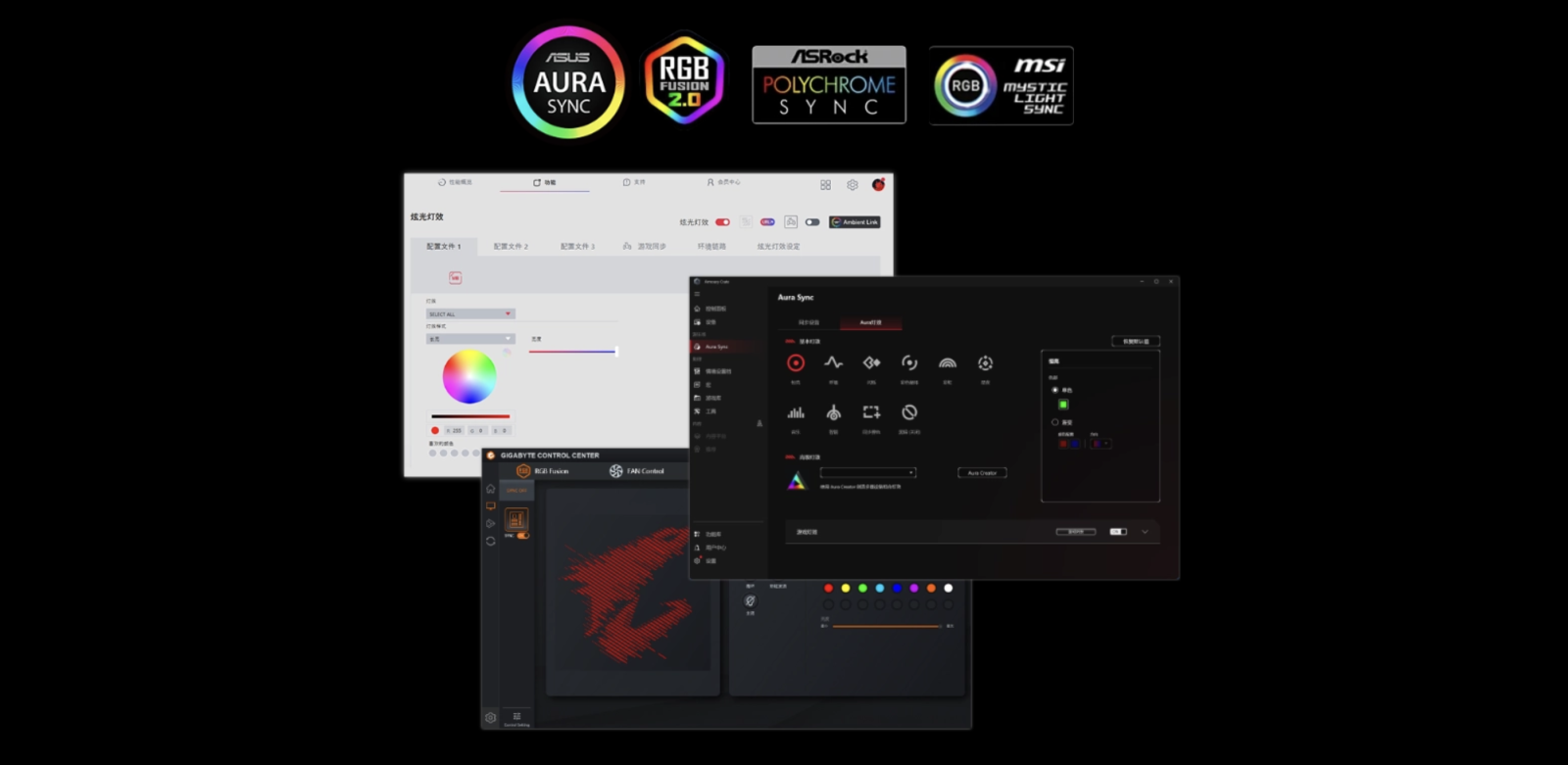Click the Aura Creator prism icon
This screenshot has width=1568, height=765.
coord(797,480)
